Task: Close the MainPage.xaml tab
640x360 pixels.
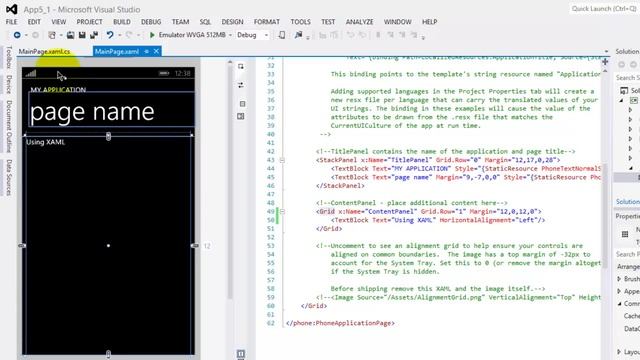Action: (156, 51)
